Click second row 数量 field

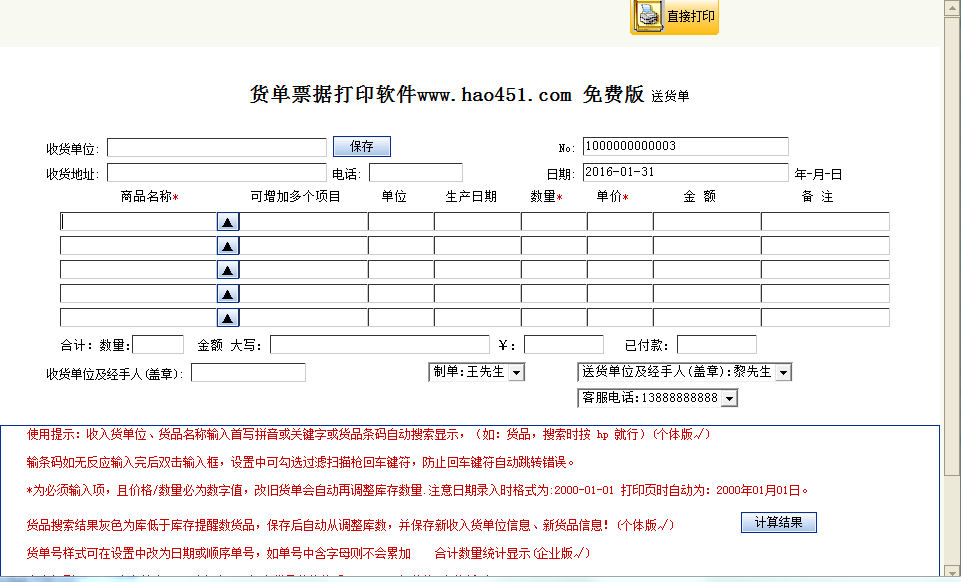point(554,246)
